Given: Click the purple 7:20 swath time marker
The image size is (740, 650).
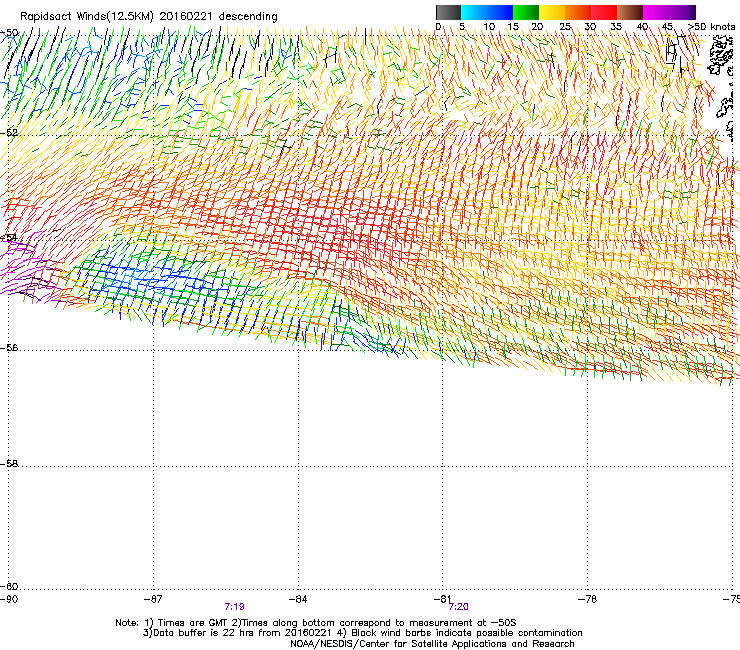Looking at the screenshot, I should coord(459,607).
